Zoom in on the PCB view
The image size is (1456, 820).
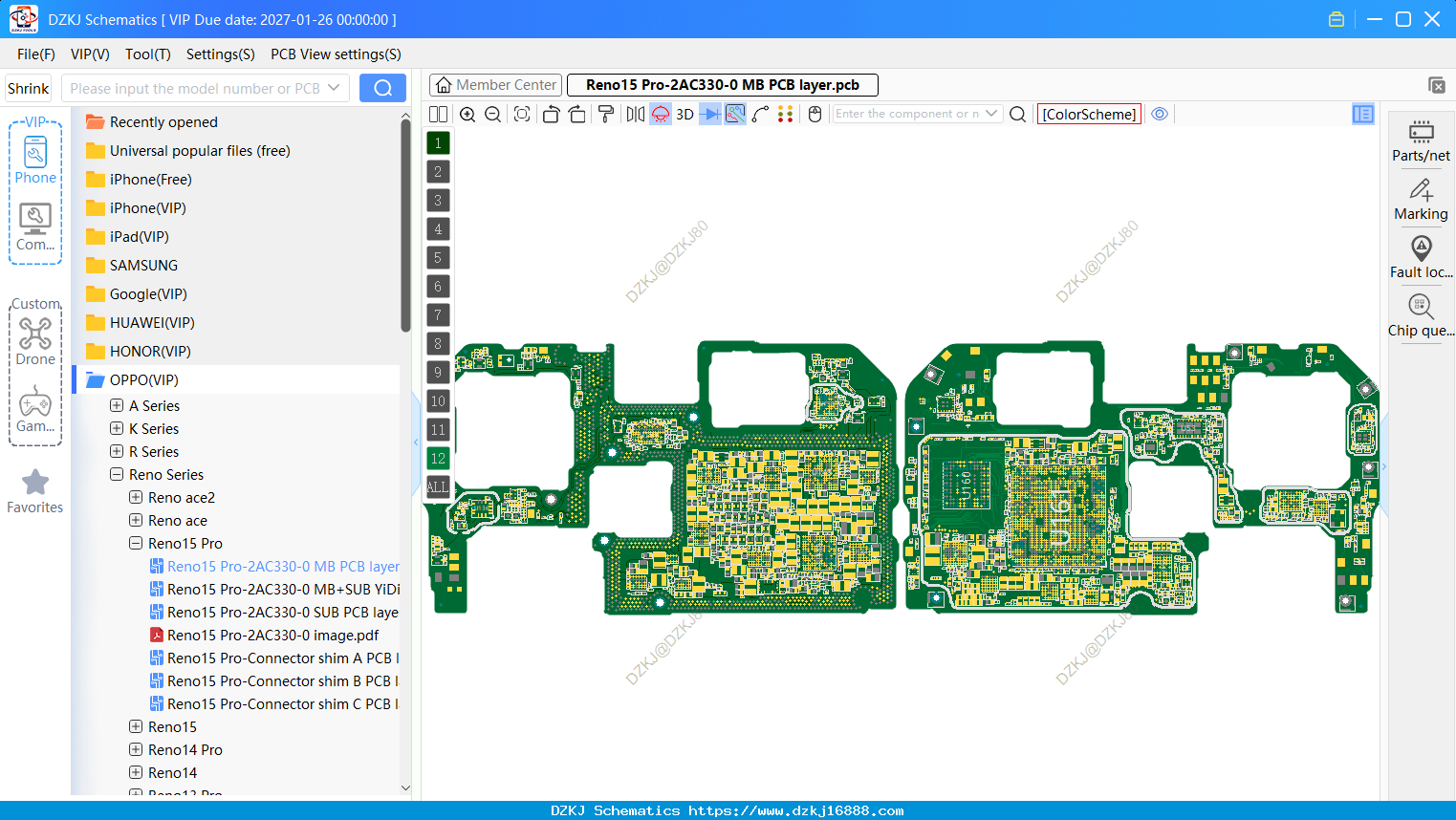(x=467, y=114)
